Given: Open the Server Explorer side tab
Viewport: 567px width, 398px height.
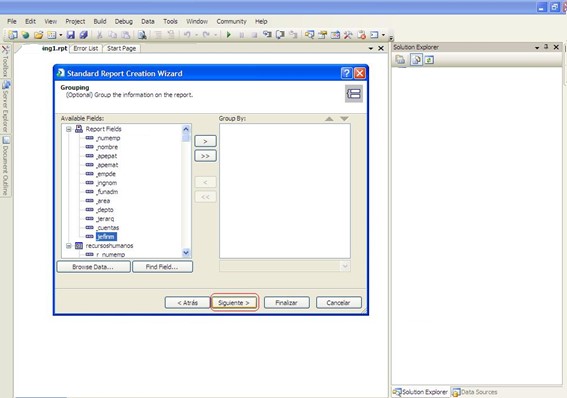Looking at the screenshot, I should coord(5,107).
